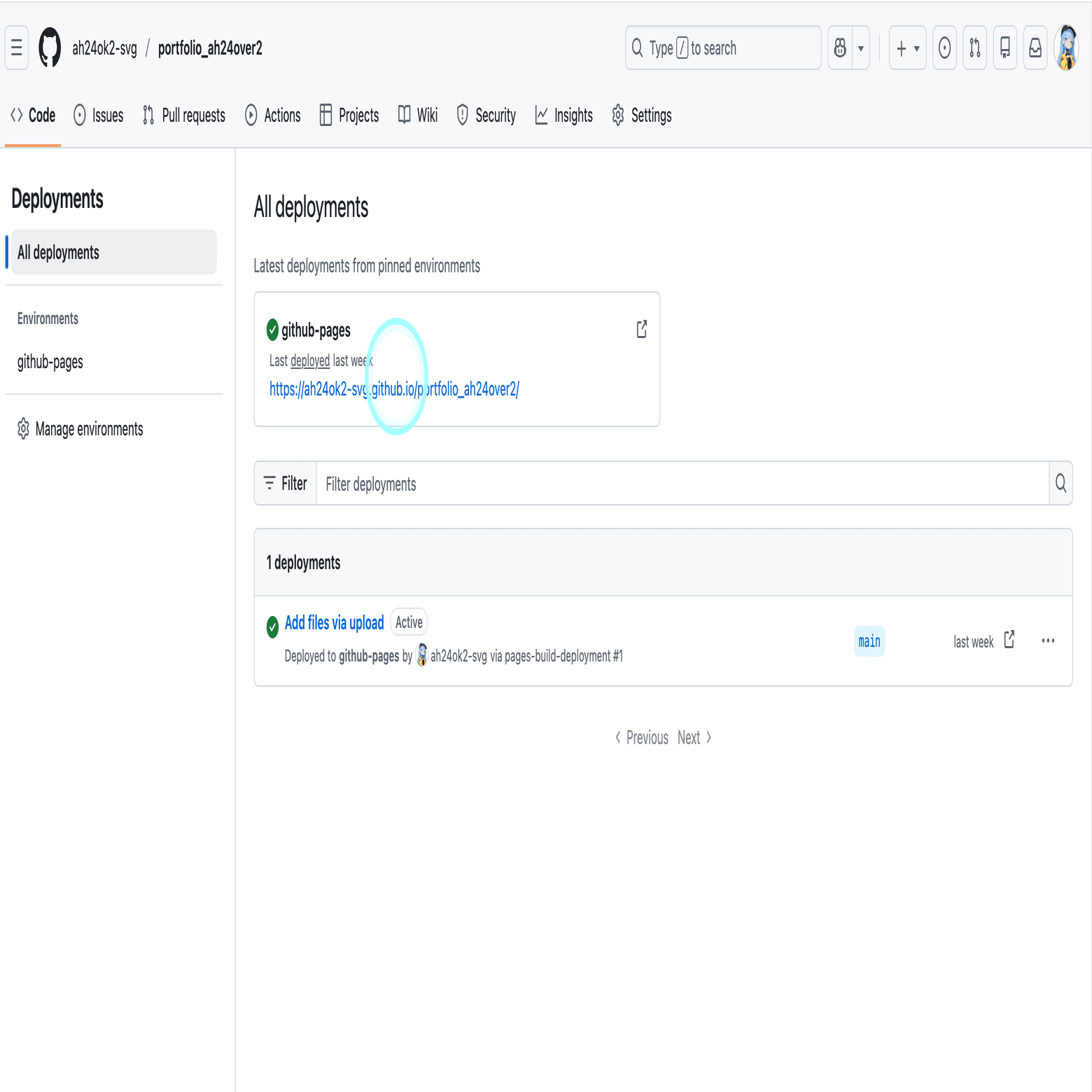Switch to the Projects tab
The width and height of the screenshot is (1092, 1092).
pyautogui.click(x=349, y=115)
